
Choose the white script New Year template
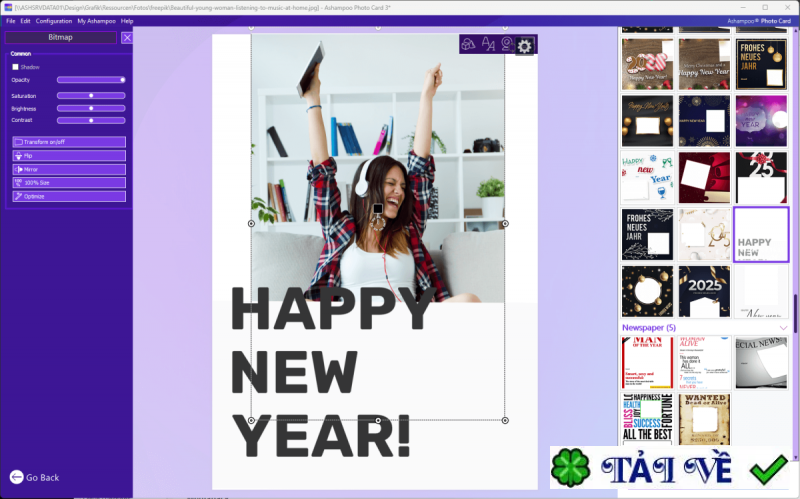coord(761,291)
